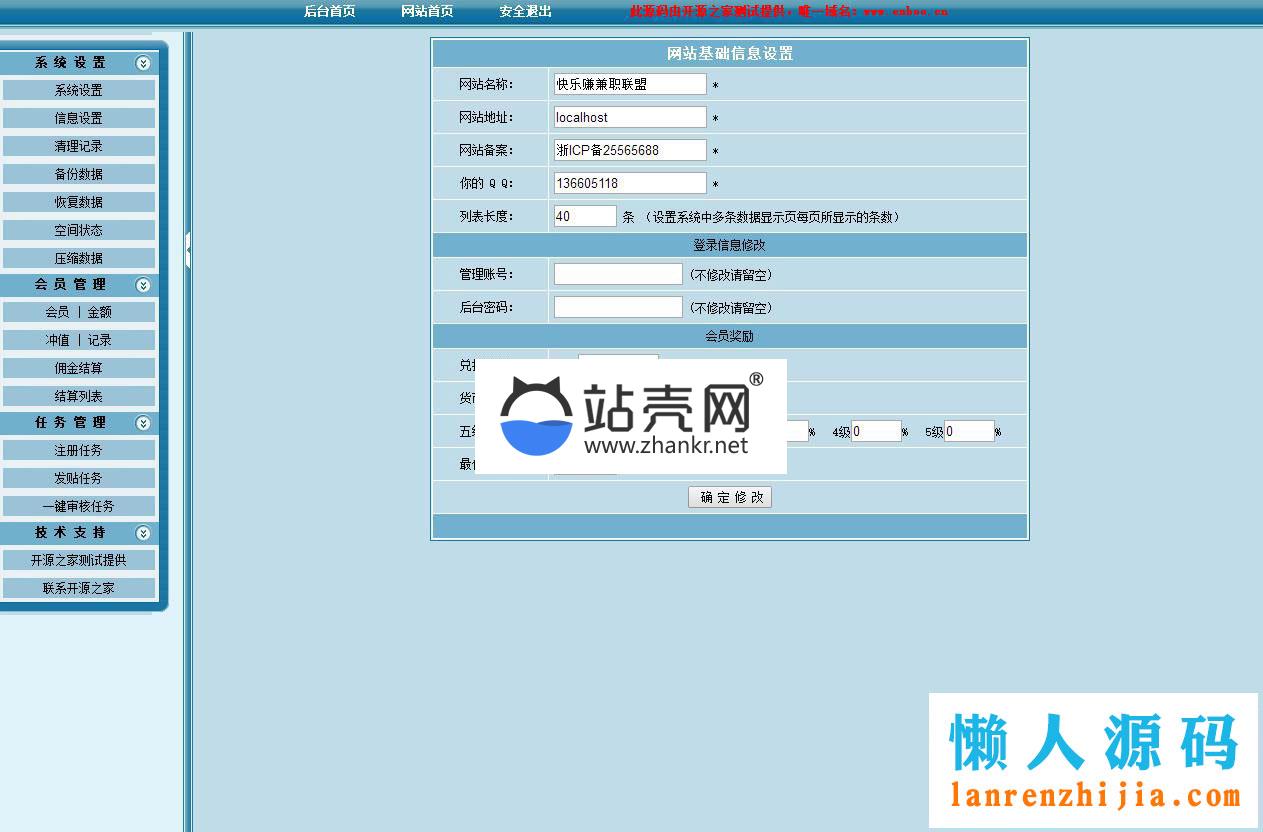
Task: Collapse the 系统设置 section chevron
Action: [x=143, y=63]
